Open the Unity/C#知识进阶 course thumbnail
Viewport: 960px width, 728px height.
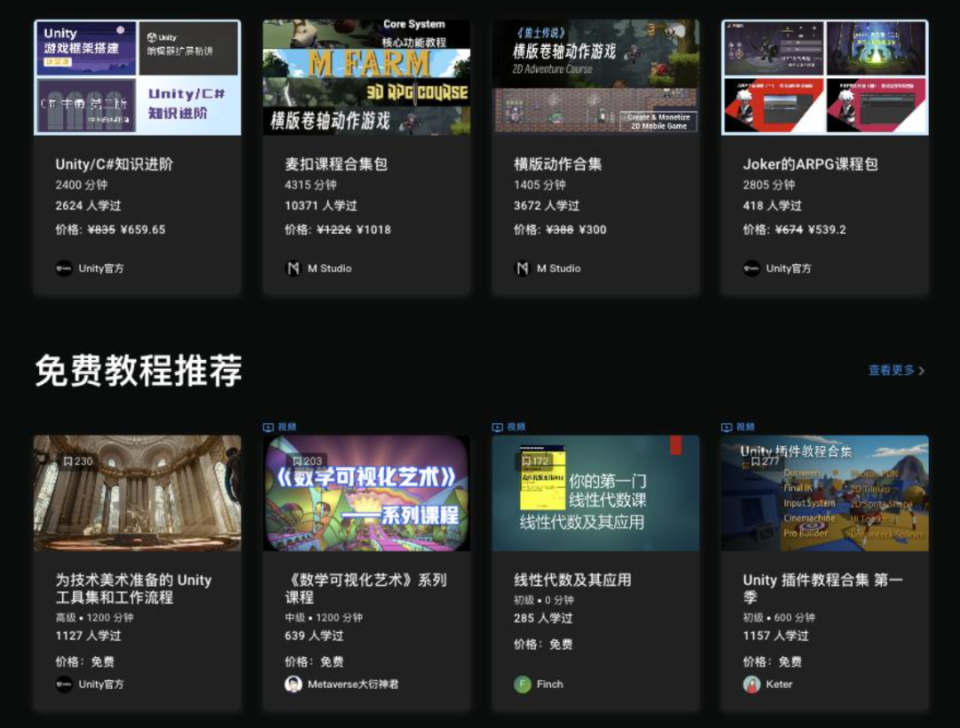click(x=137, y=77)
